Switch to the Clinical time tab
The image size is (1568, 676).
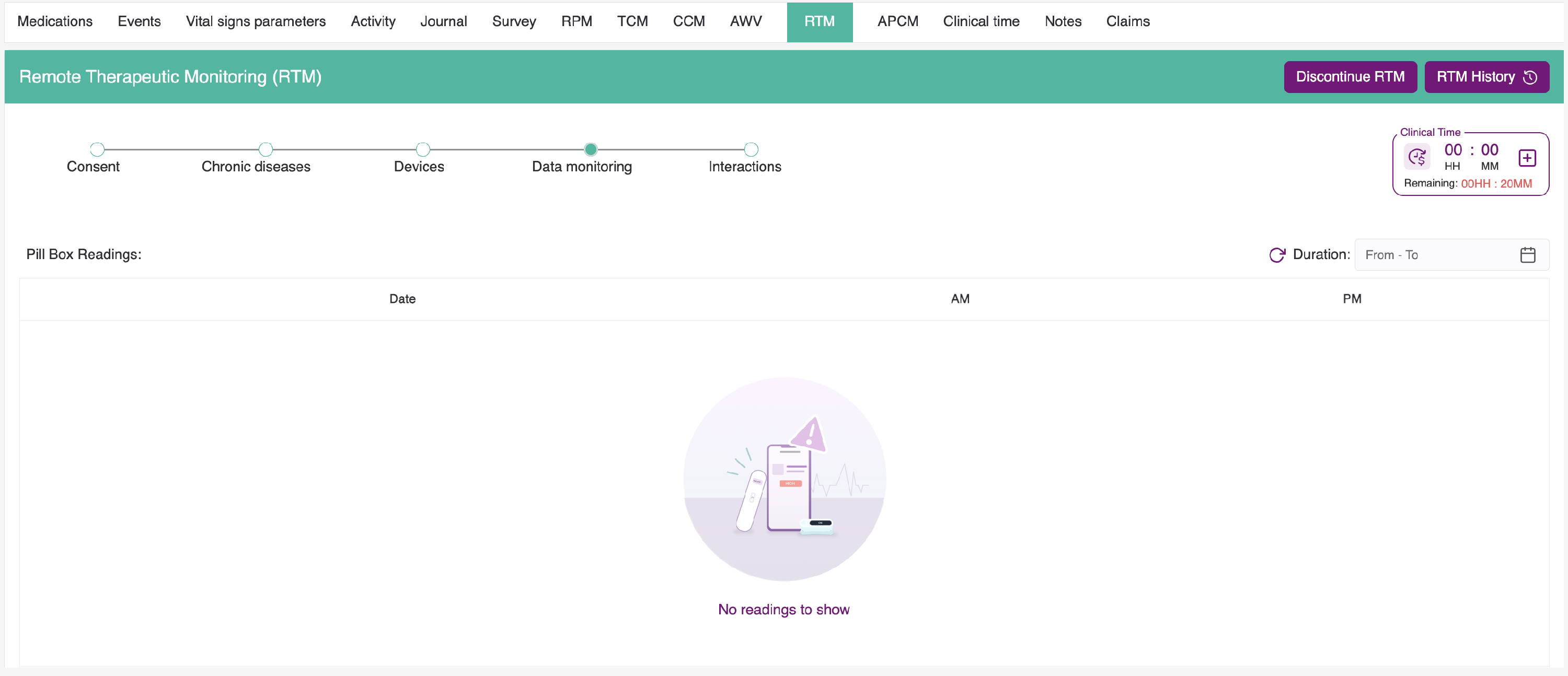click(981, 21)
